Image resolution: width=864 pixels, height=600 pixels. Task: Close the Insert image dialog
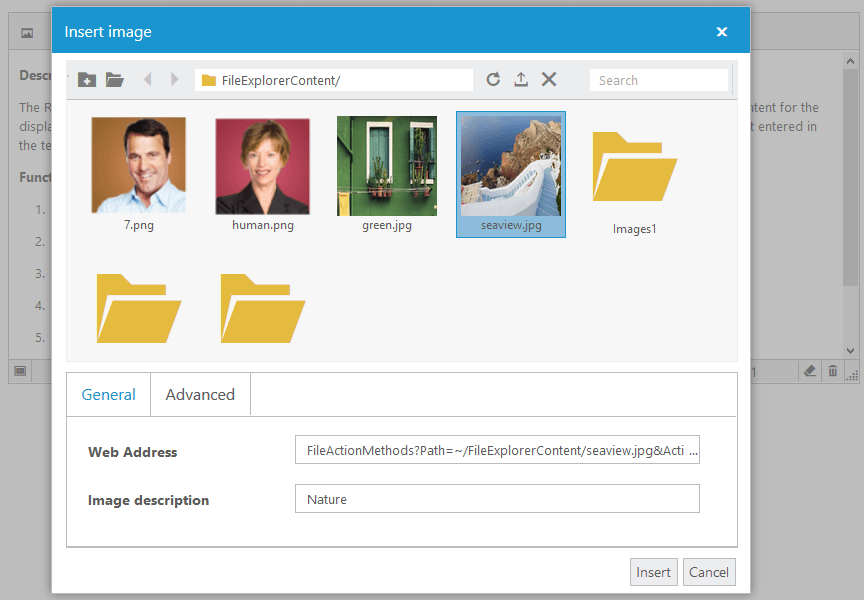click(722, 31)
